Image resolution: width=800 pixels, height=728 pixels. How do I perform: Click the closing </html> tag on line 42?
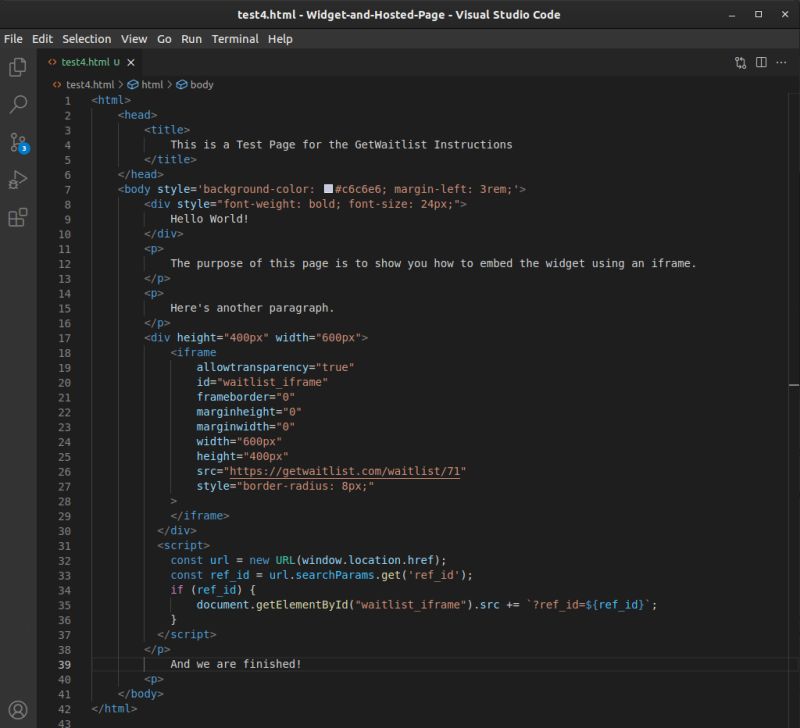pyautogui.click(x=114, y=709)
